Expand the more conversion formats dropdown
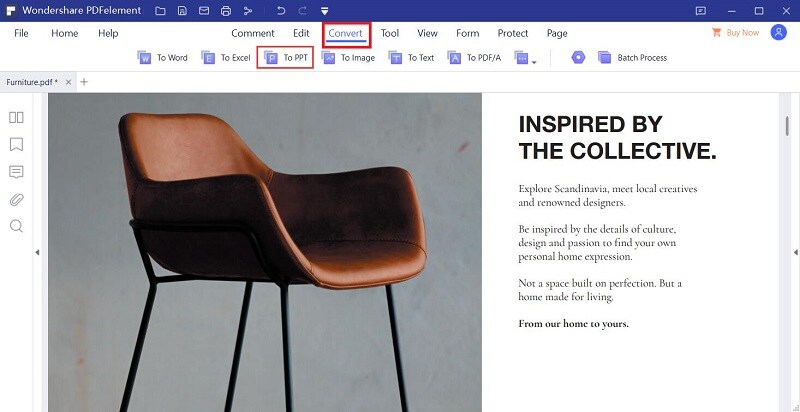Screen dimensions: 800x412 click(525, 58)
